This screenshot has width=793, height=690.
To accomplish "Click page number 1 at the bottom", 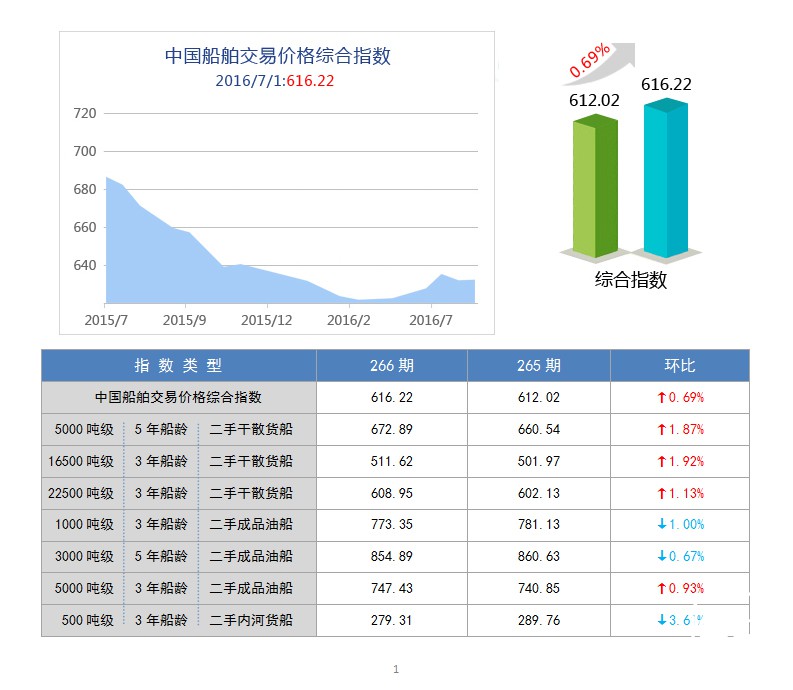I will point(396,669).
